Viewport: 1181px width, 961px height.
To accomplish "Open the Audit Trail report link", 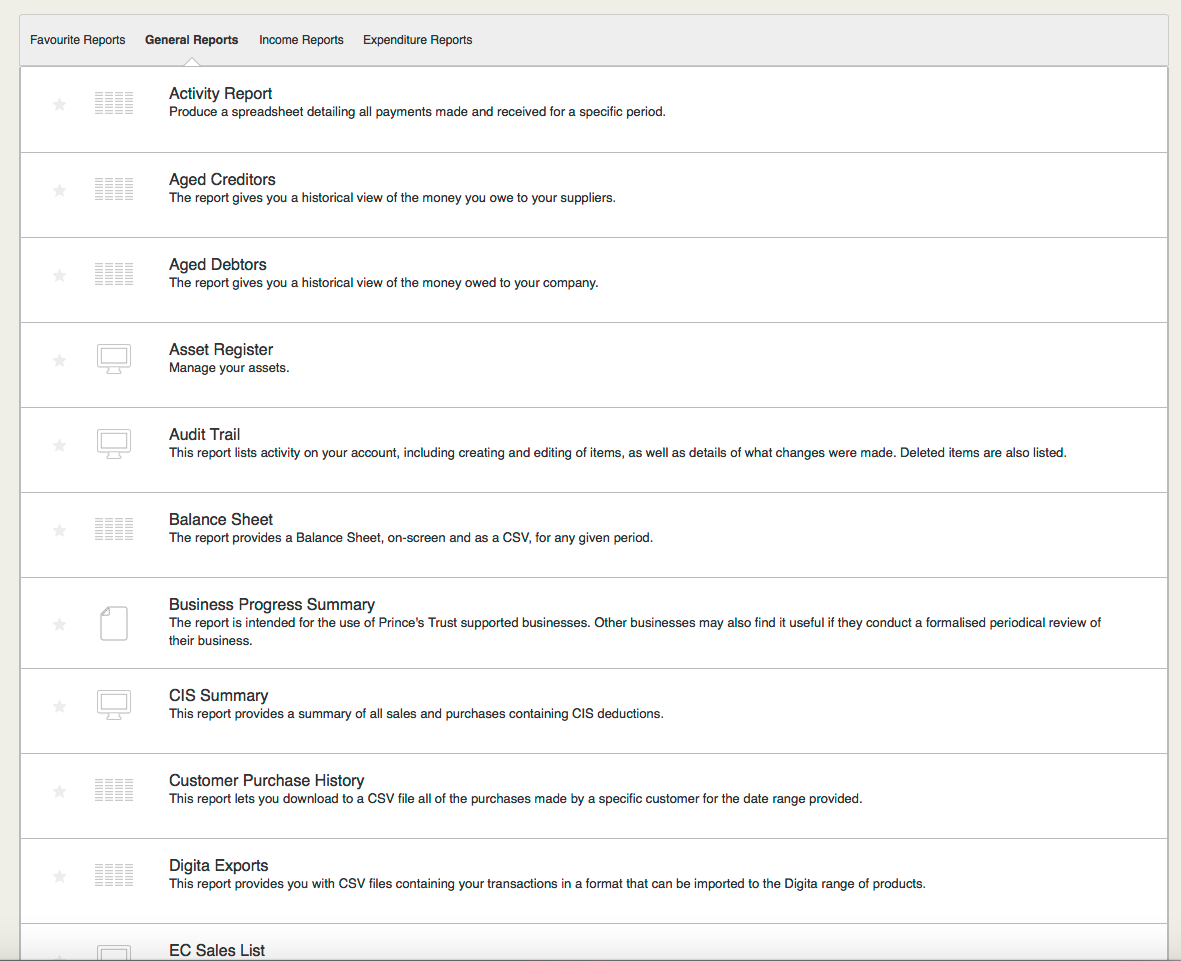I will (204, 435).
